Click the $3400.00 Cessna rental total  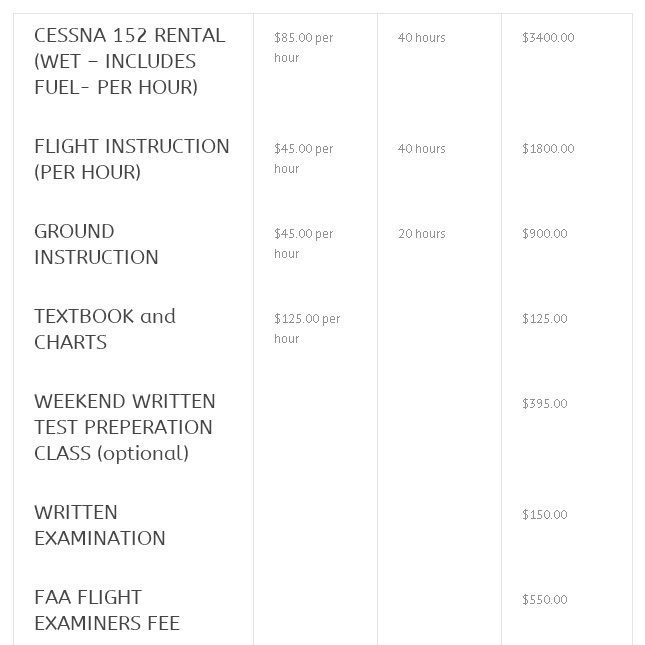[x=548, y=37]
